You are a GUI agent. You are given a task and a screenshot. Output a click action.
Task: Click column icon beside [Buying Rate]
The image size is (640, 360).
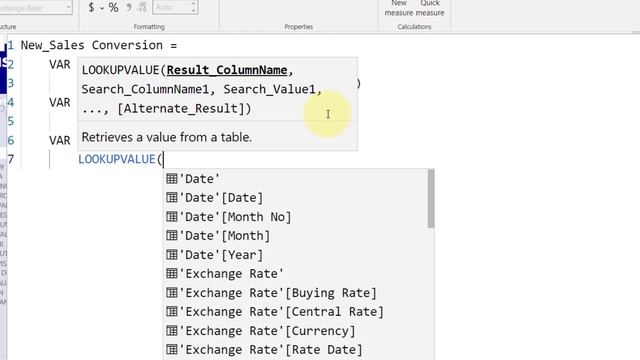tap(172, 293)
